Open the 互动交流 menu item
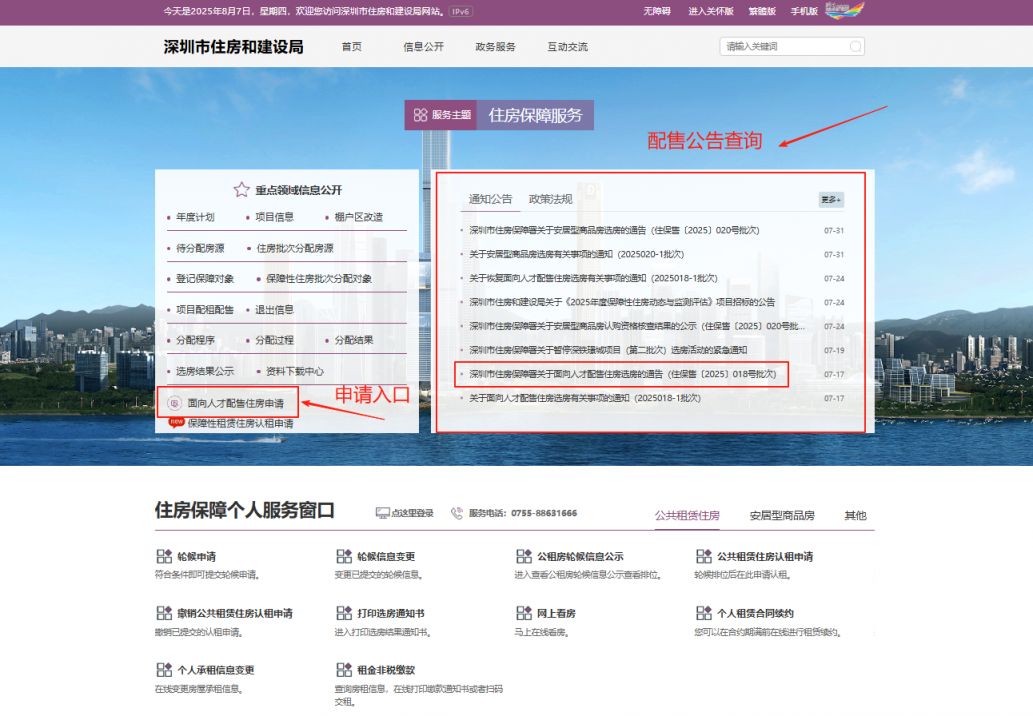 [567, 46]
